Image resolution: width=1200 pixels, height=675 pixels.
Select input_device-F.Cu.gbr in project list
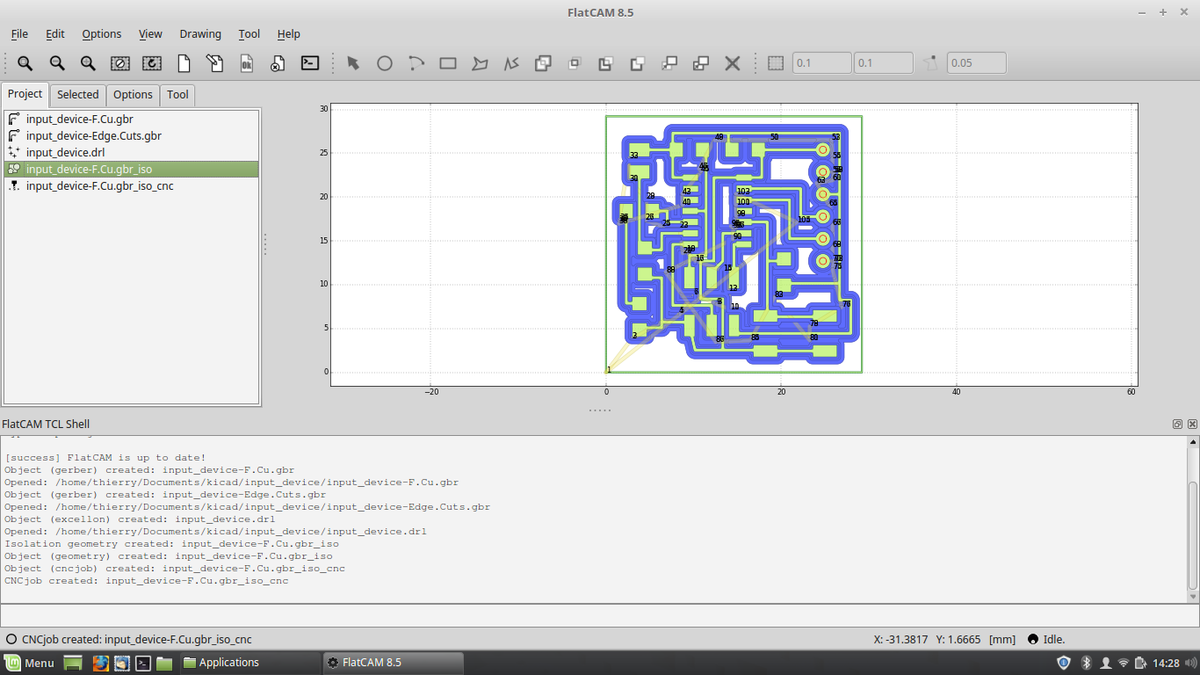pyautogui.click(x=130, y=119)
